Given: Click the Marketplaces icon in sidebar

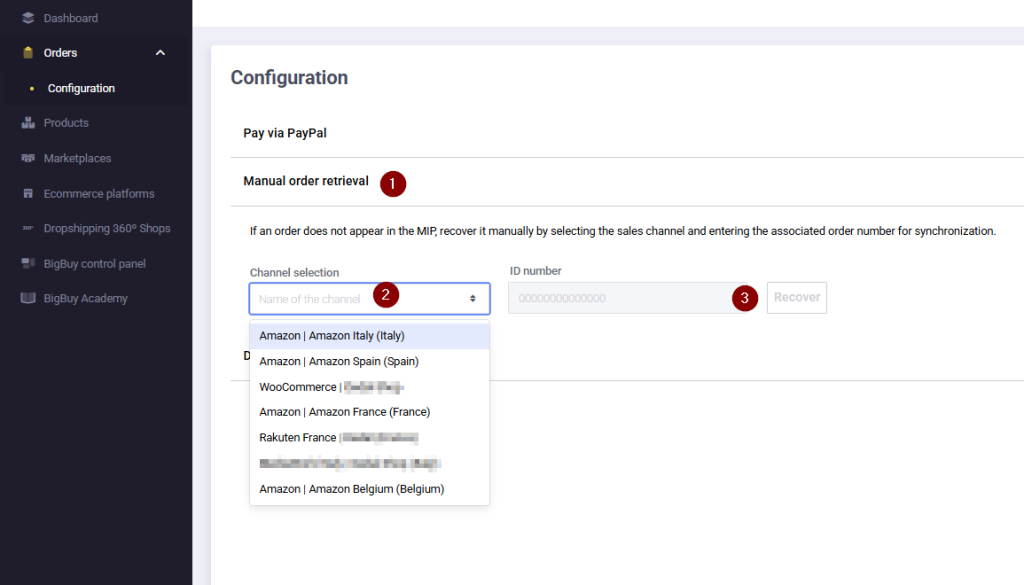Looking at the screenshot, I should pyautogui.click(x=28, y=158).
